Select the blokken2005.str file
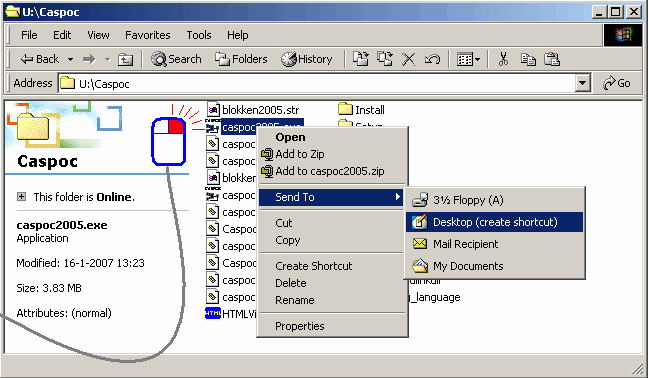Viewport: 648px width, 378px height. click(253, 110)
